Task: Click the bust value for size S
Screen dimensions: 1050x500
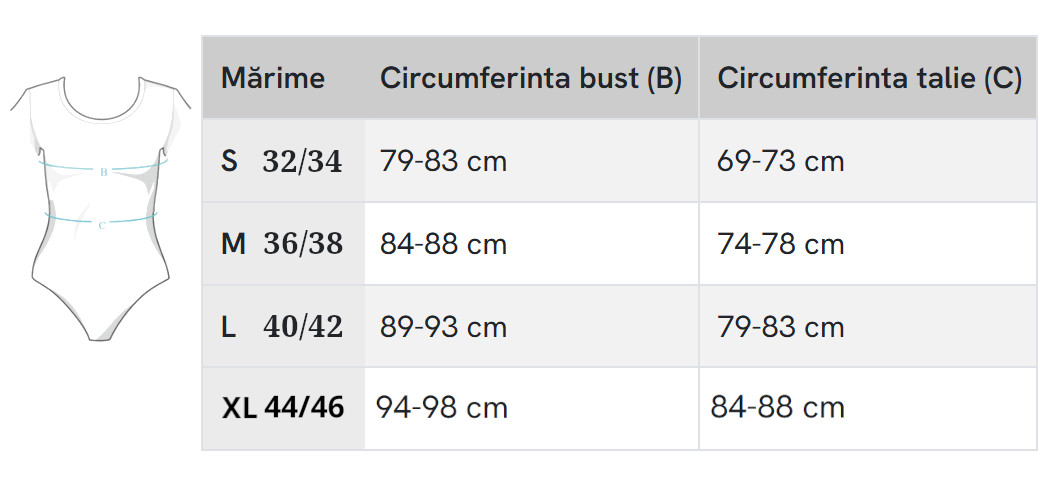Action: 443,161
